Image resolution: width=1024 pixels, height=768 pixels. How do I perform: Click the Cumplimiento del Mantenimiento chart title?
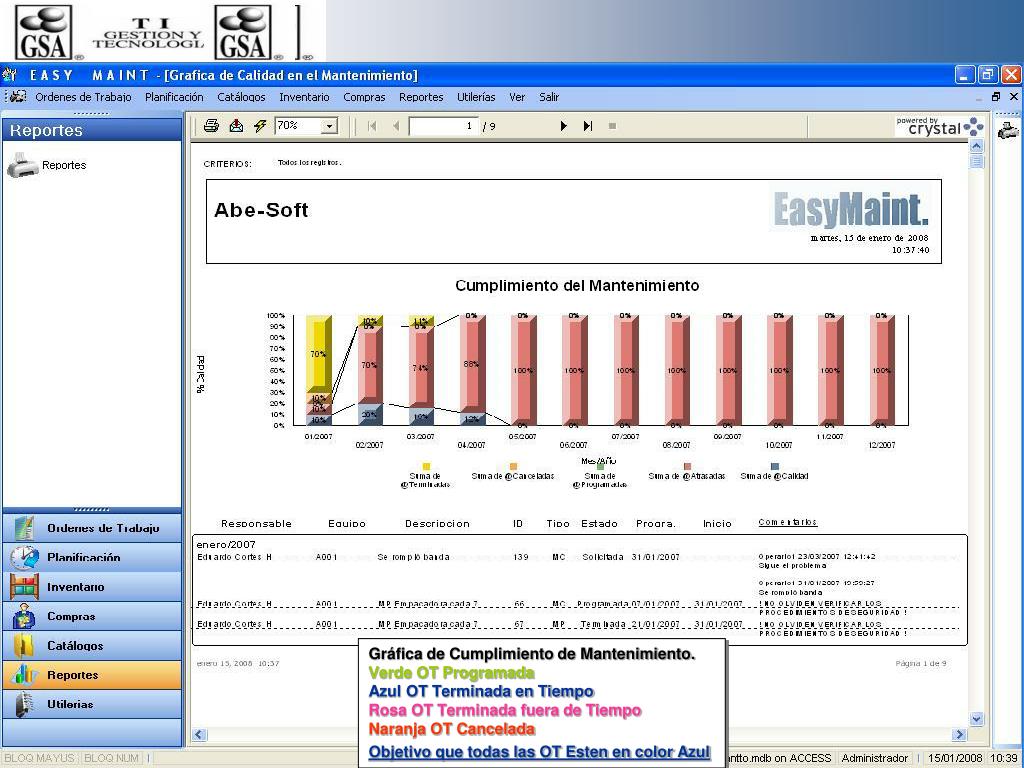577,285
